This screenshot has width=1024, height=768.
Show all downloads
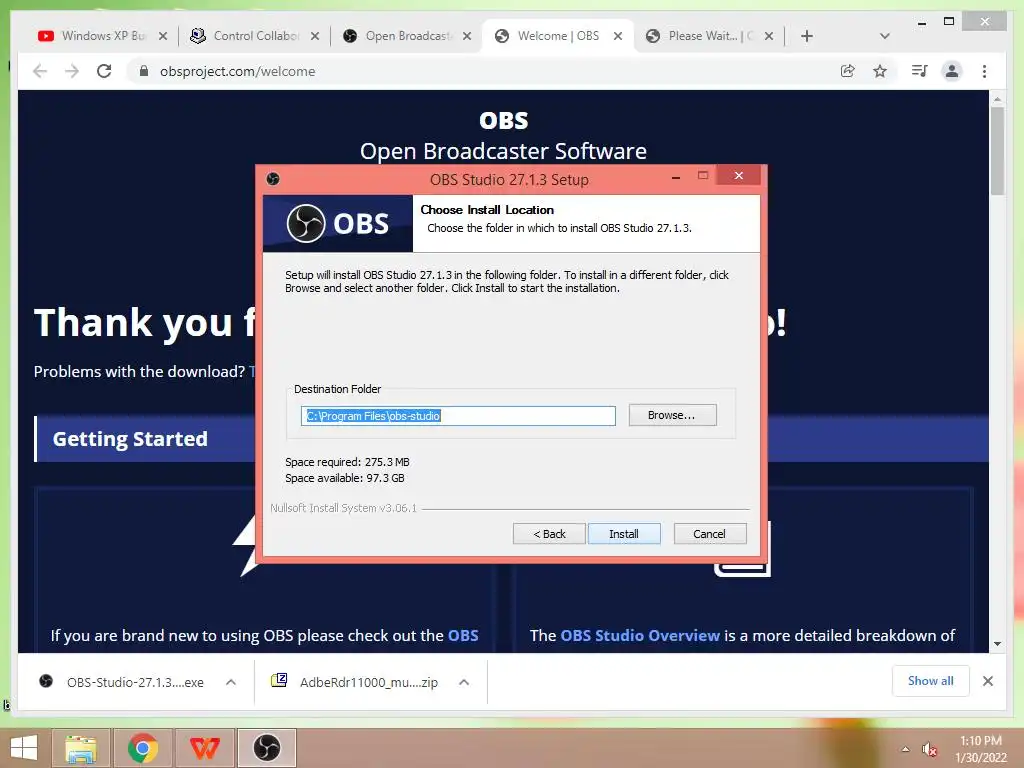point(930,681)
